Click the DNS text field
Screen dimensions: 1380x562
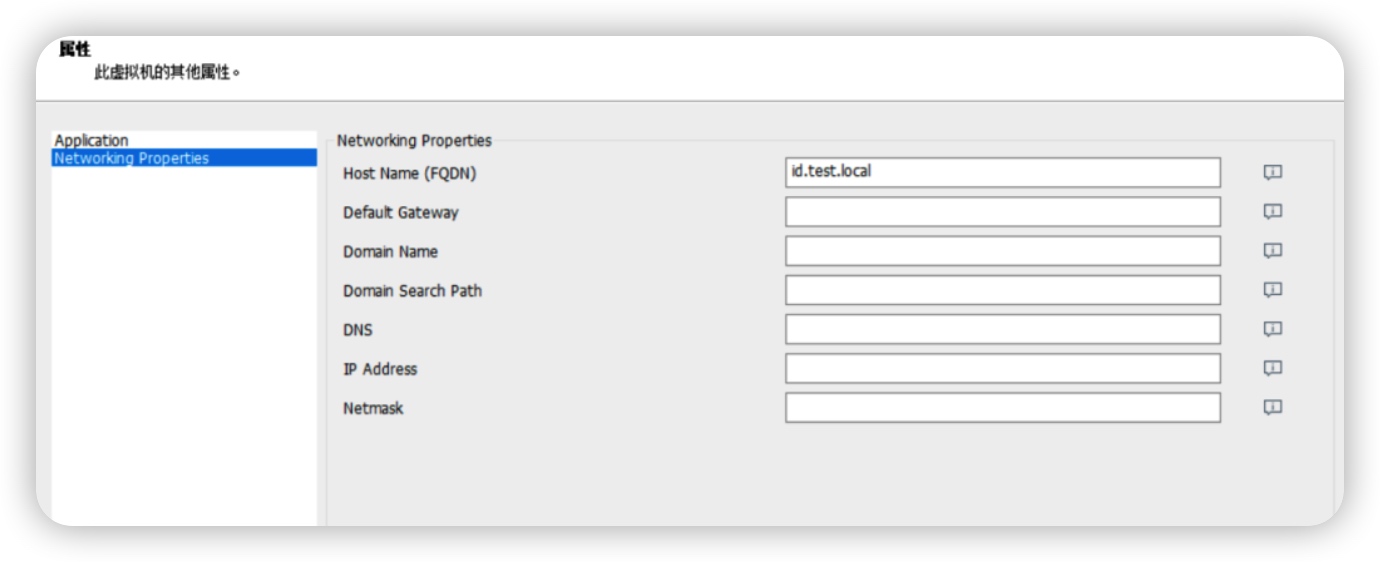click(1002, 329)
